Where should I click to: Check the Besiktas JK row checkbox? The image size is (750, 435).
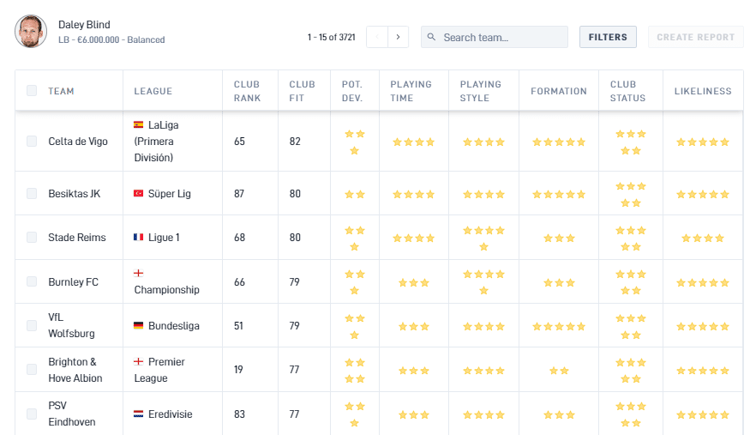point(32,193)
